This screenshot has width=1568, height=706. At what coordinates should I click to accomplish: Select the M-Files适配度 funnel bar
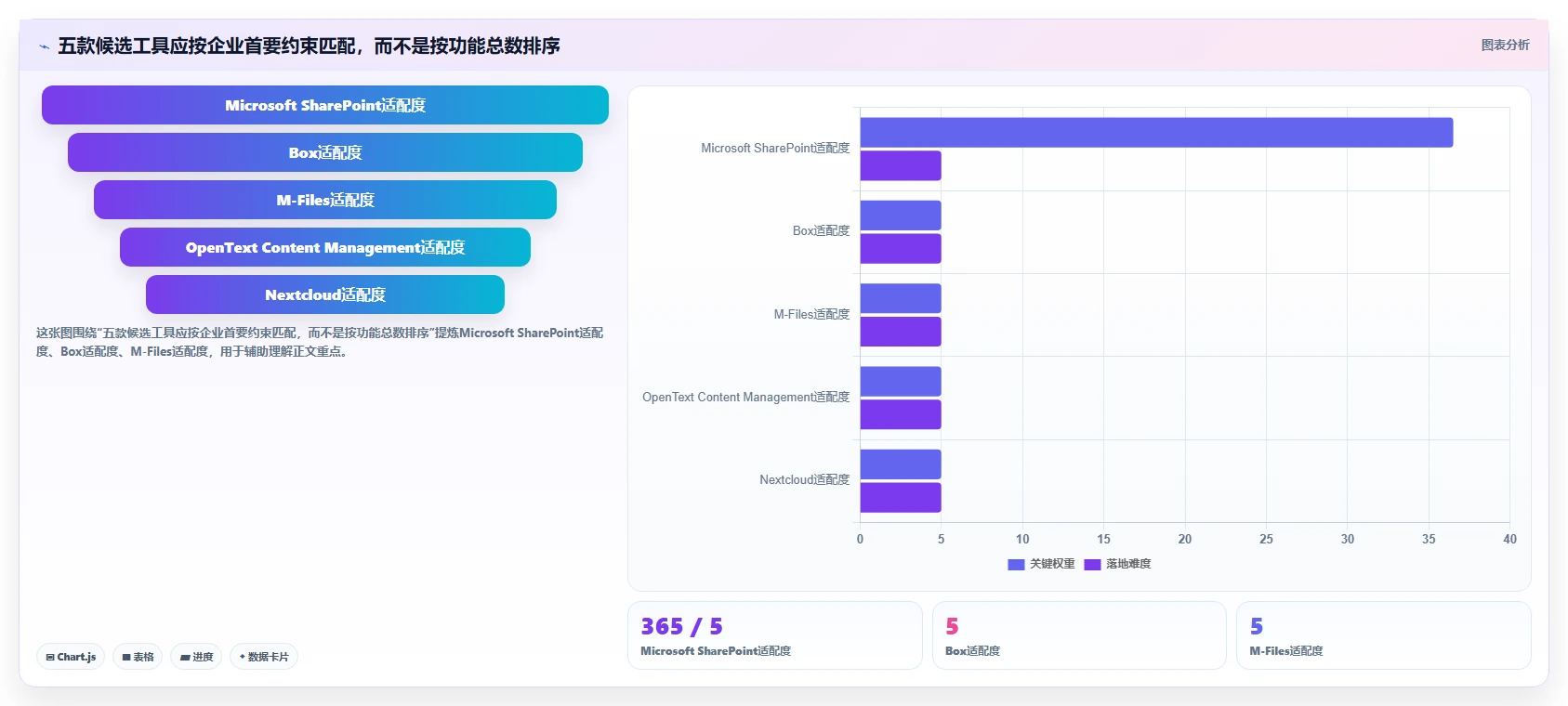(x=325, y=200)
